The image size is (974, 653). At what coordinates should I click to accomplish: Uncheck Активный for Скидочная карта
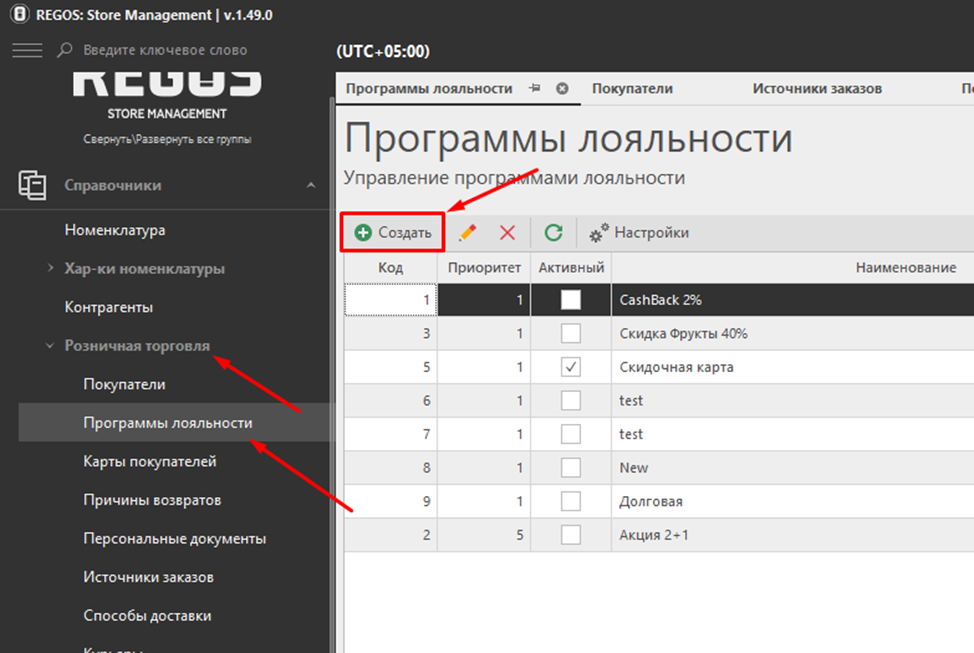click(571, 367)
